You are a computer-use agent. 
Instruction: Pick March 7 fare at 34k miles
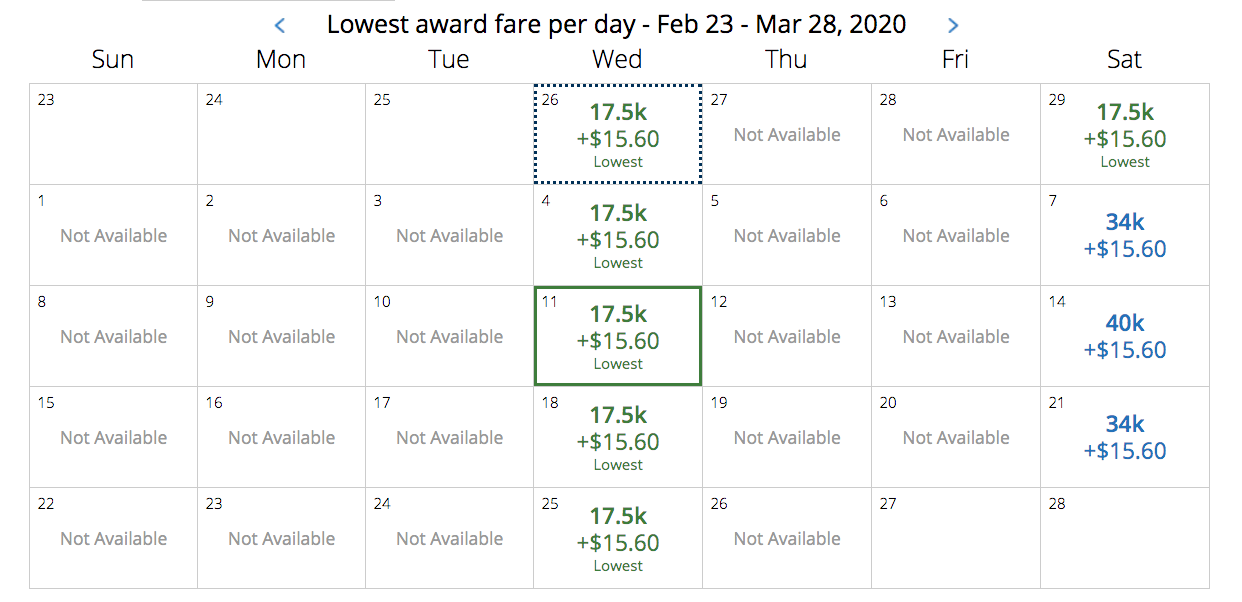[1125, 236]
